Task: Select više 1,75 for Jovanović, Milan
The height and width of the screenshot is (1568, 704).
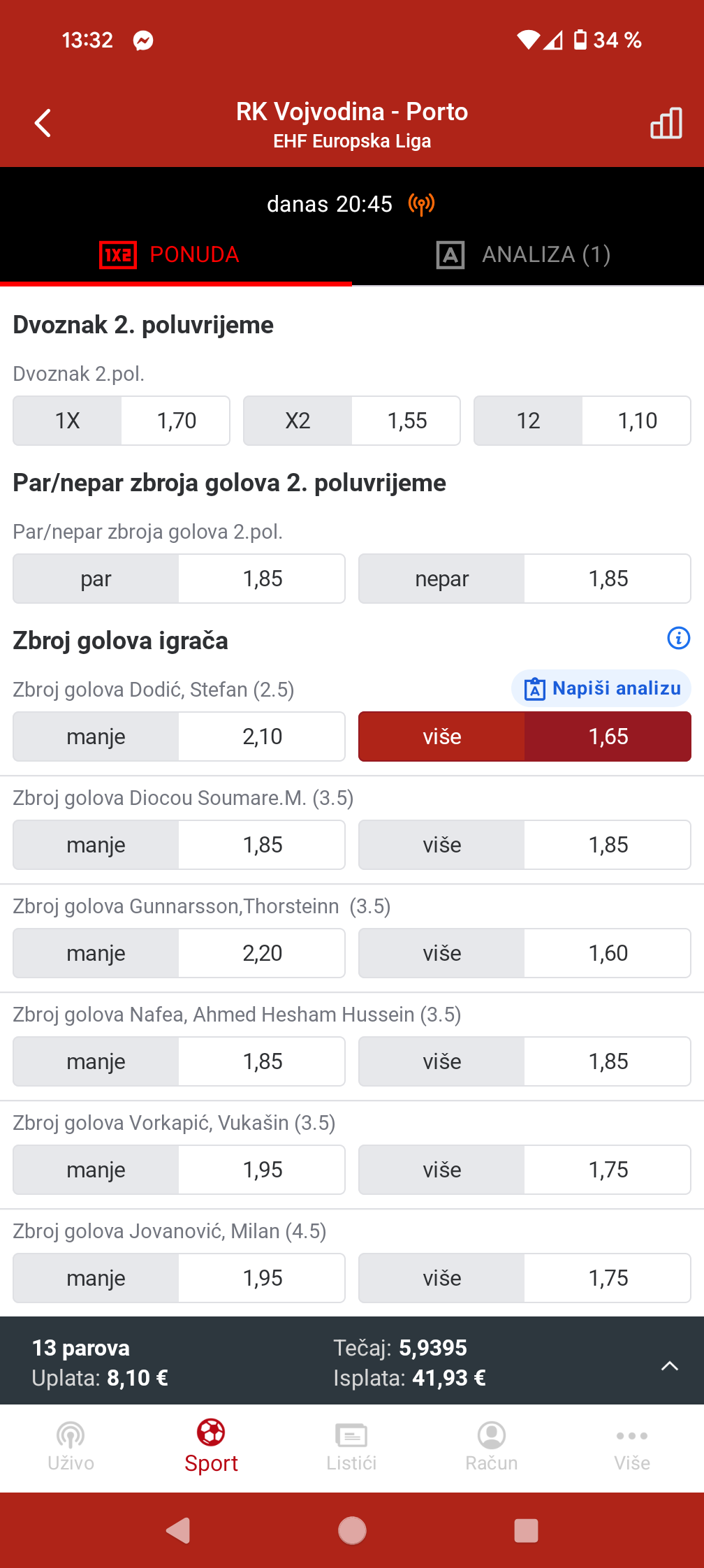Action: [525, 1278]
